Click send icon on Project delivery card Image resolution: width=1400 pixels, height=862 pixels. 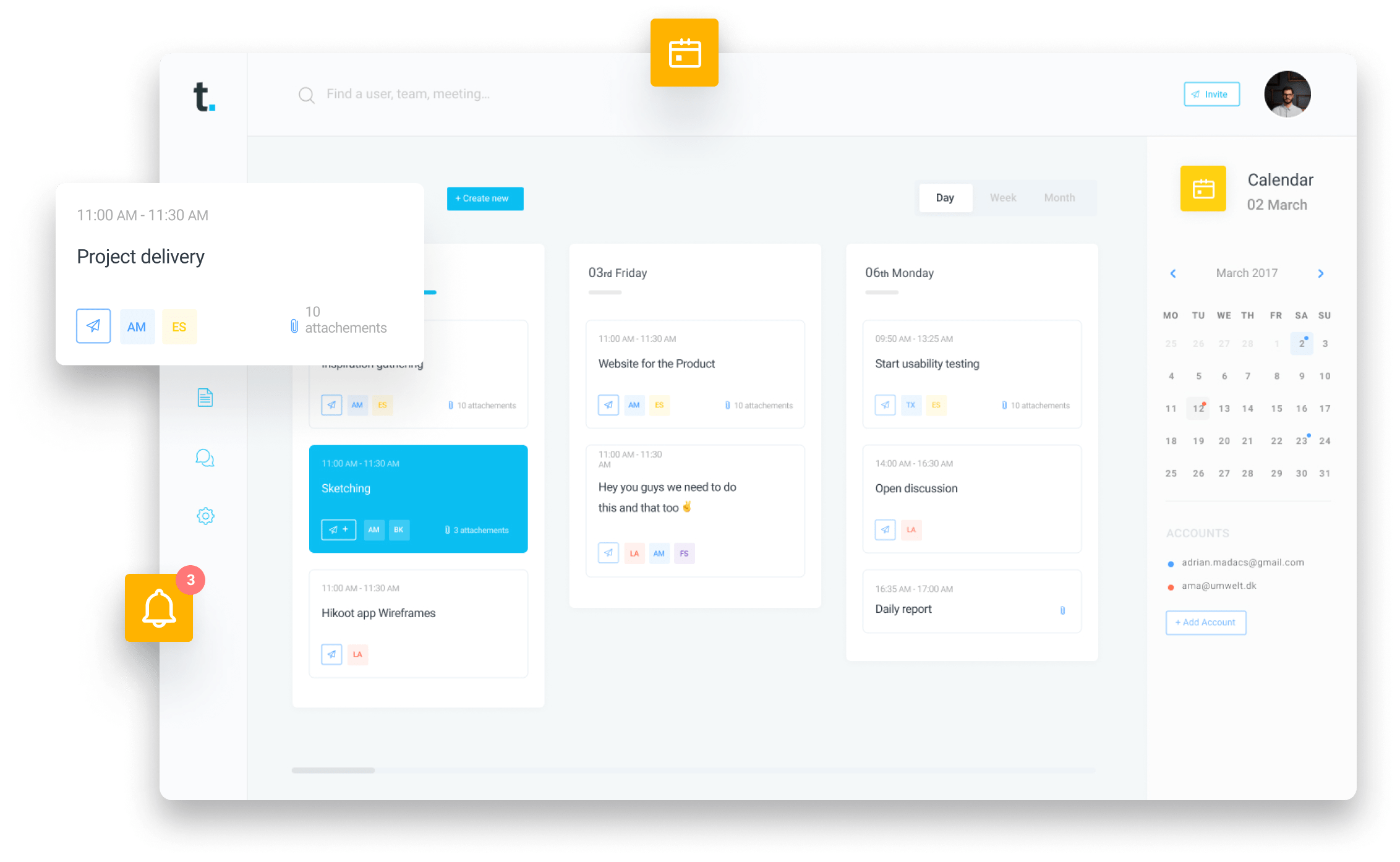pos(93,326)
